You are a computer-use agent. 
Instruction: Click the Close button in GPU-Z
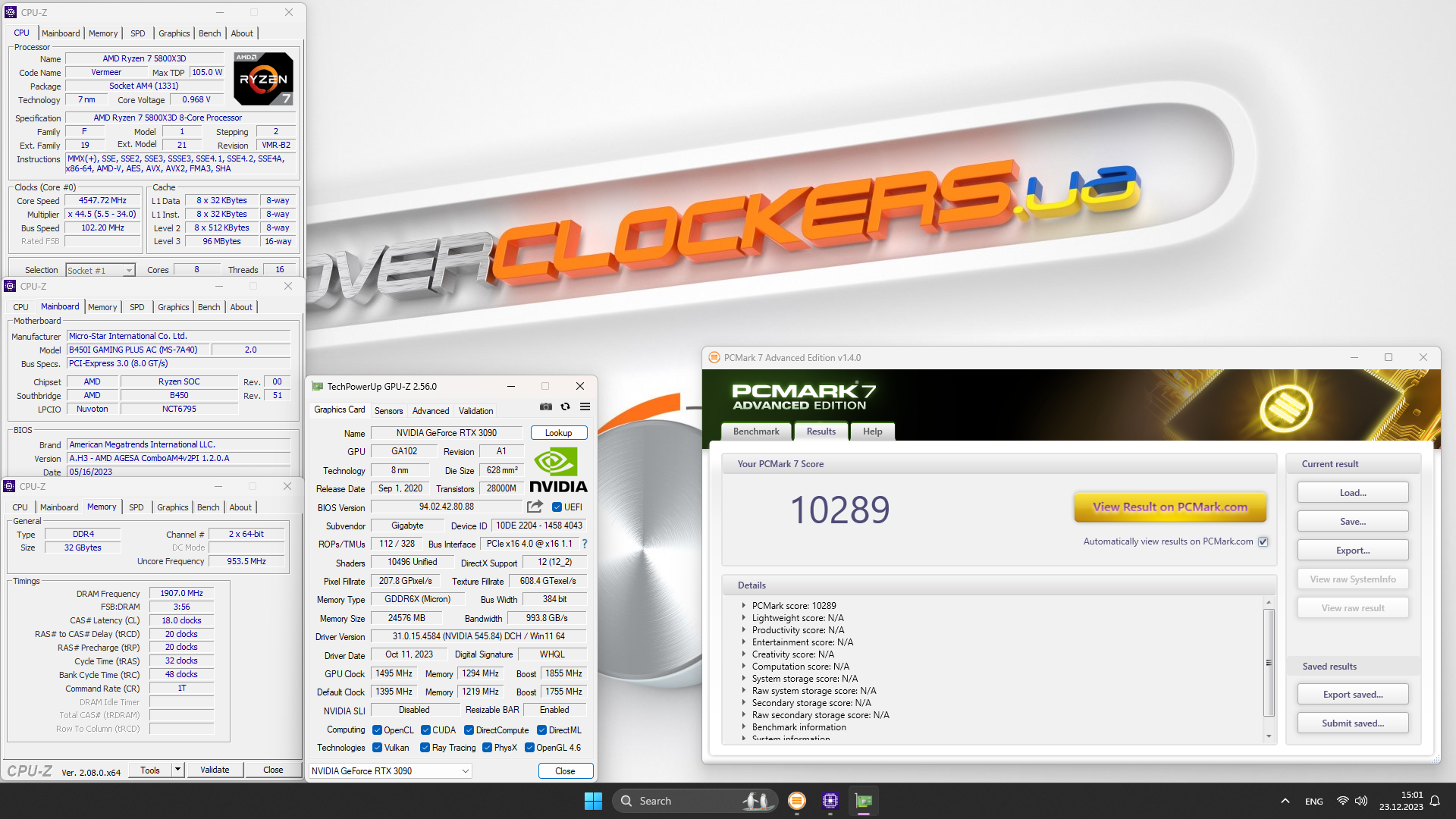click(x=565, y=771)
